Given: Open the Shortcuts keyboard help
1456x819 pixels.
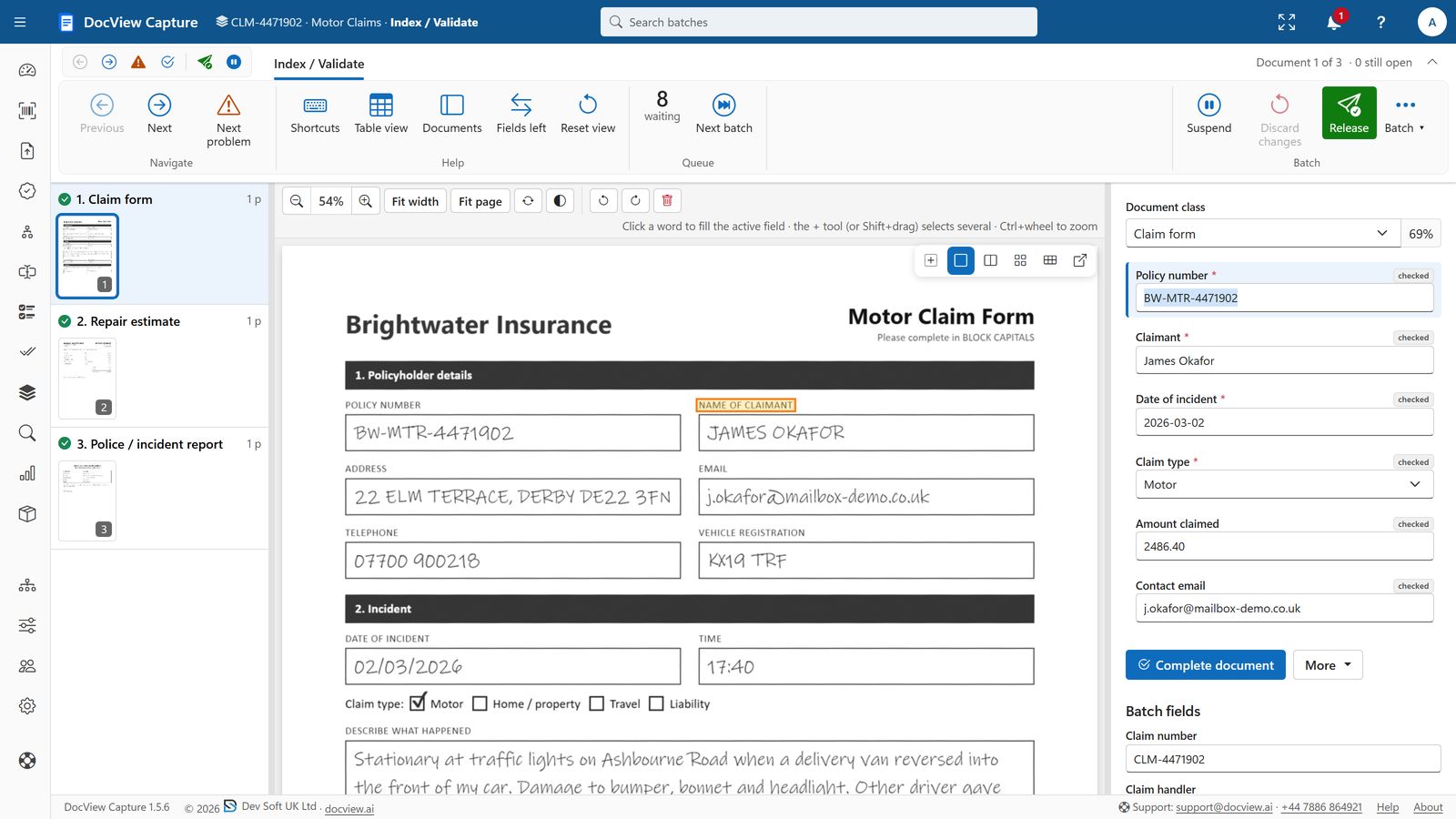Looking at the screenshot, I should pyautogui.click(x=315, y=115).
